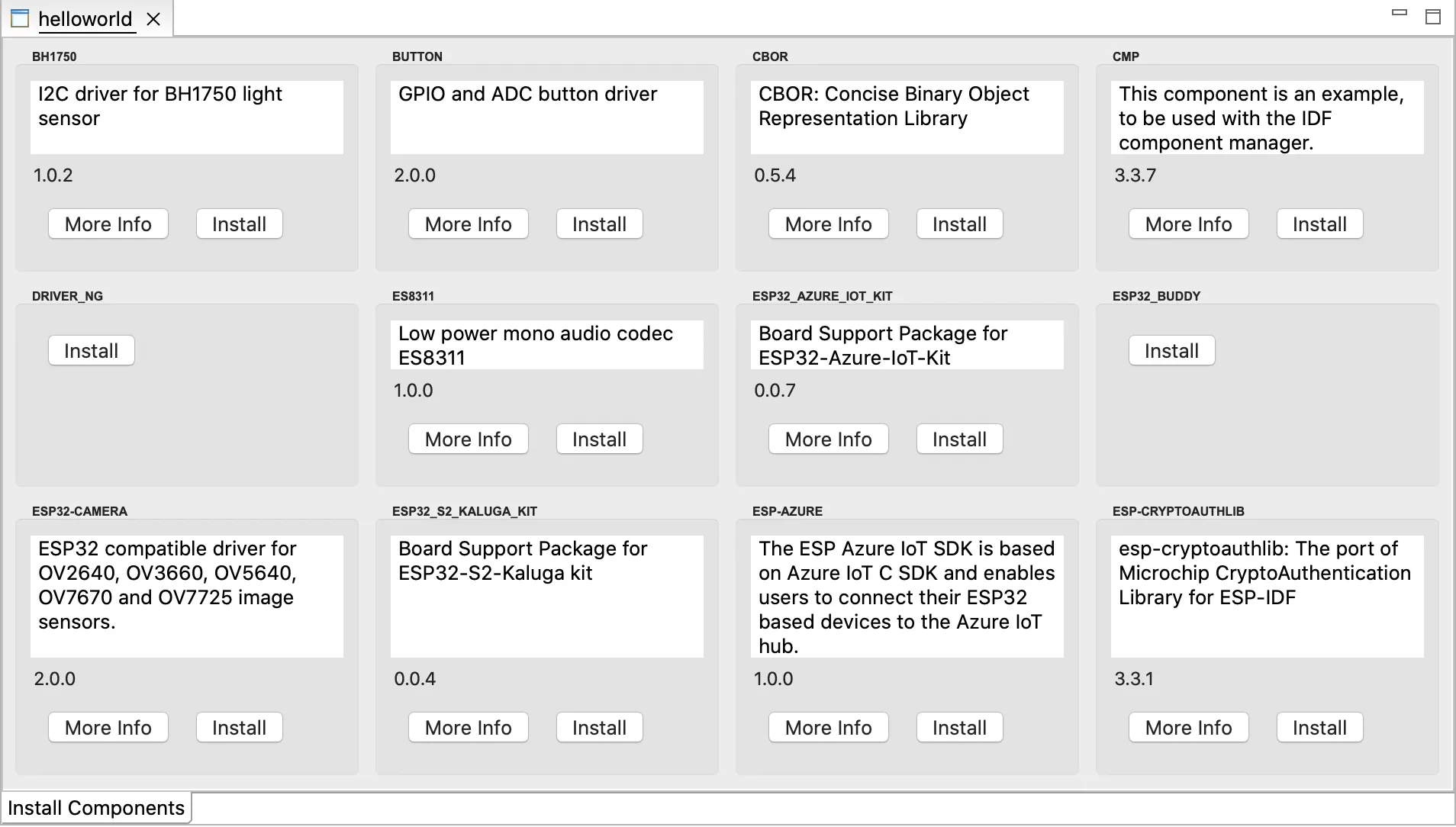Minimize the editor view panel
Screen dimensions: 1456x827
click(1399, 13)
